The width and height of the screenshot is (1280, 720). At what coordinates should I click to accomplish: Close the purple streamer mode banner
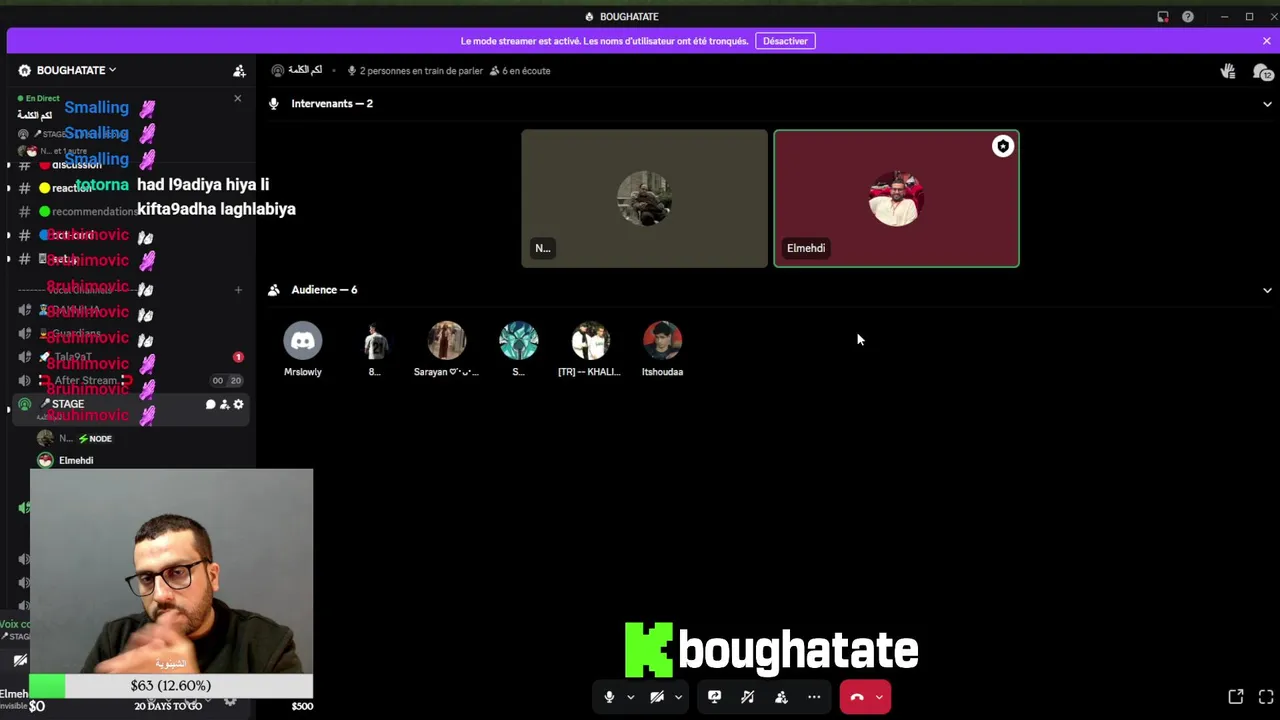tap(1266, 41)
